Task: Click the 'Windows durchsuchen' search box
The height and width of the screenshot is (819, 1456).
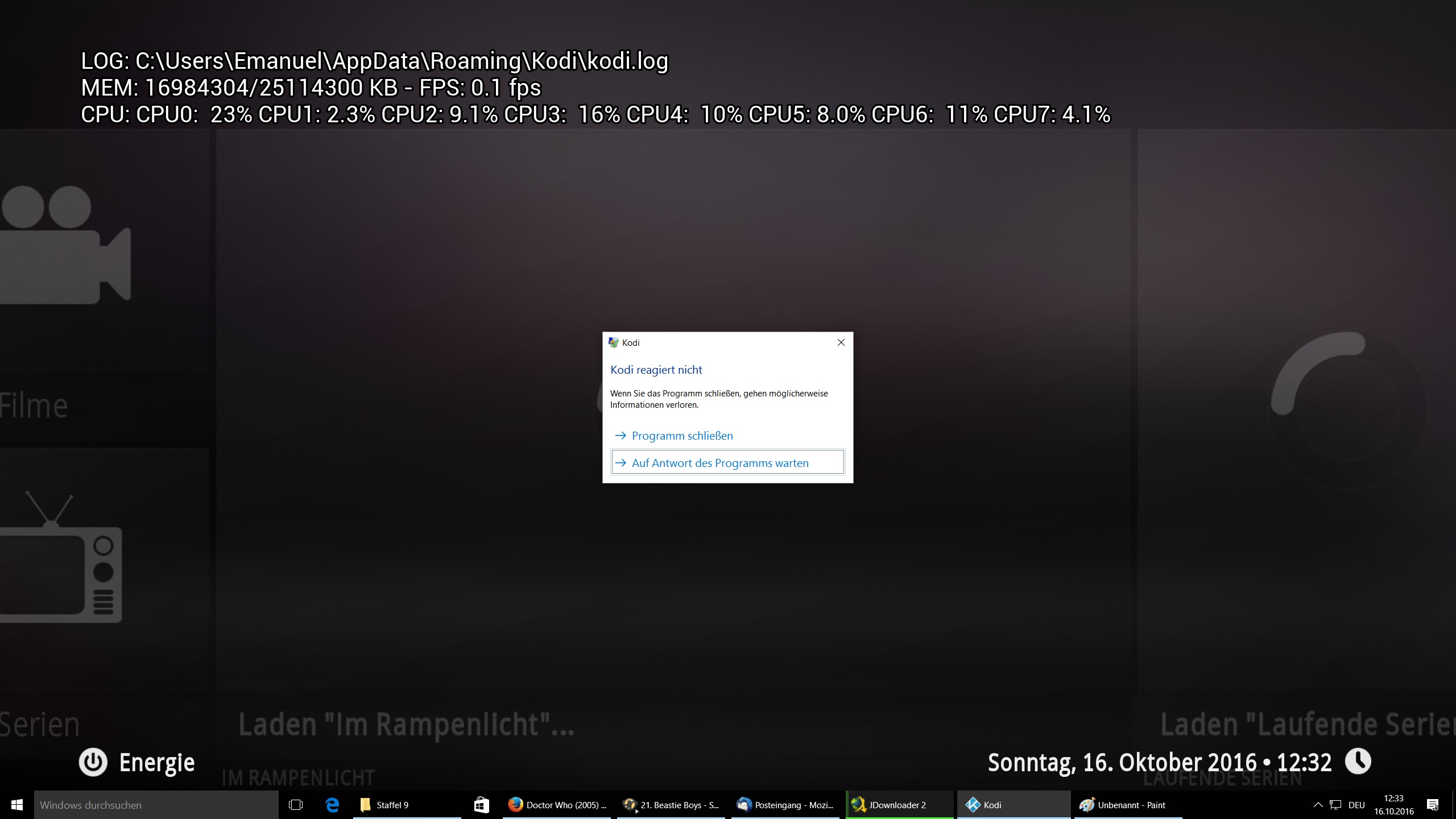Action: [x=156, y=805]
